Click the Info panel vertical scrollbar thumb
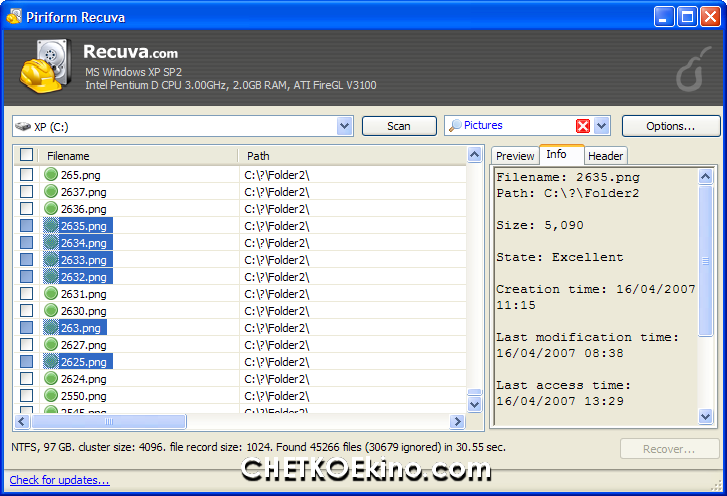The height and width of the screenshot is (496, 727). click(x=705, y=261)
